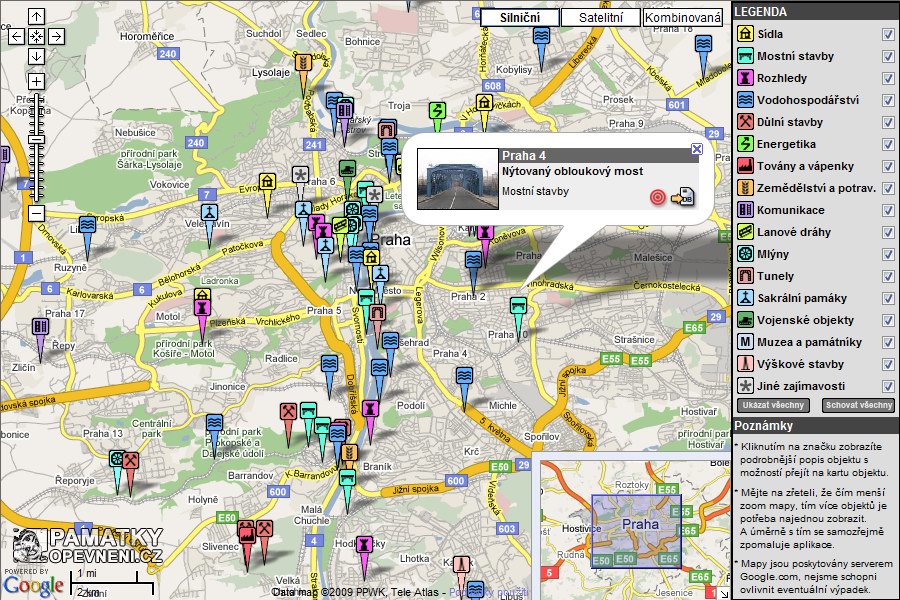900x600 pixels.
Task: Select the Kombinovaná map type
Action: pos(683,18)
